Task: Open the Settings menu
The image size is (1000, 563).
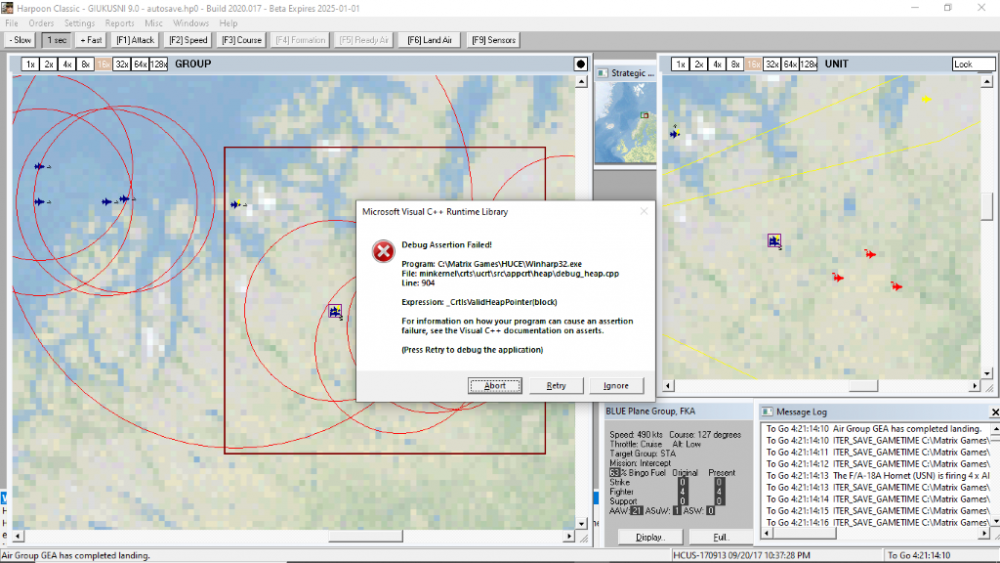Action: click(79, 23)
